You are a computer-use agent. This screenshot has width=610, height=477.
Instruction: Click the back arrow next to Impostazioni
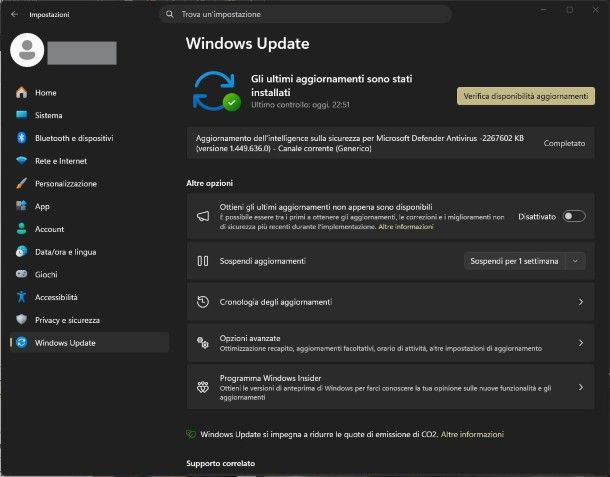[15, 14]
